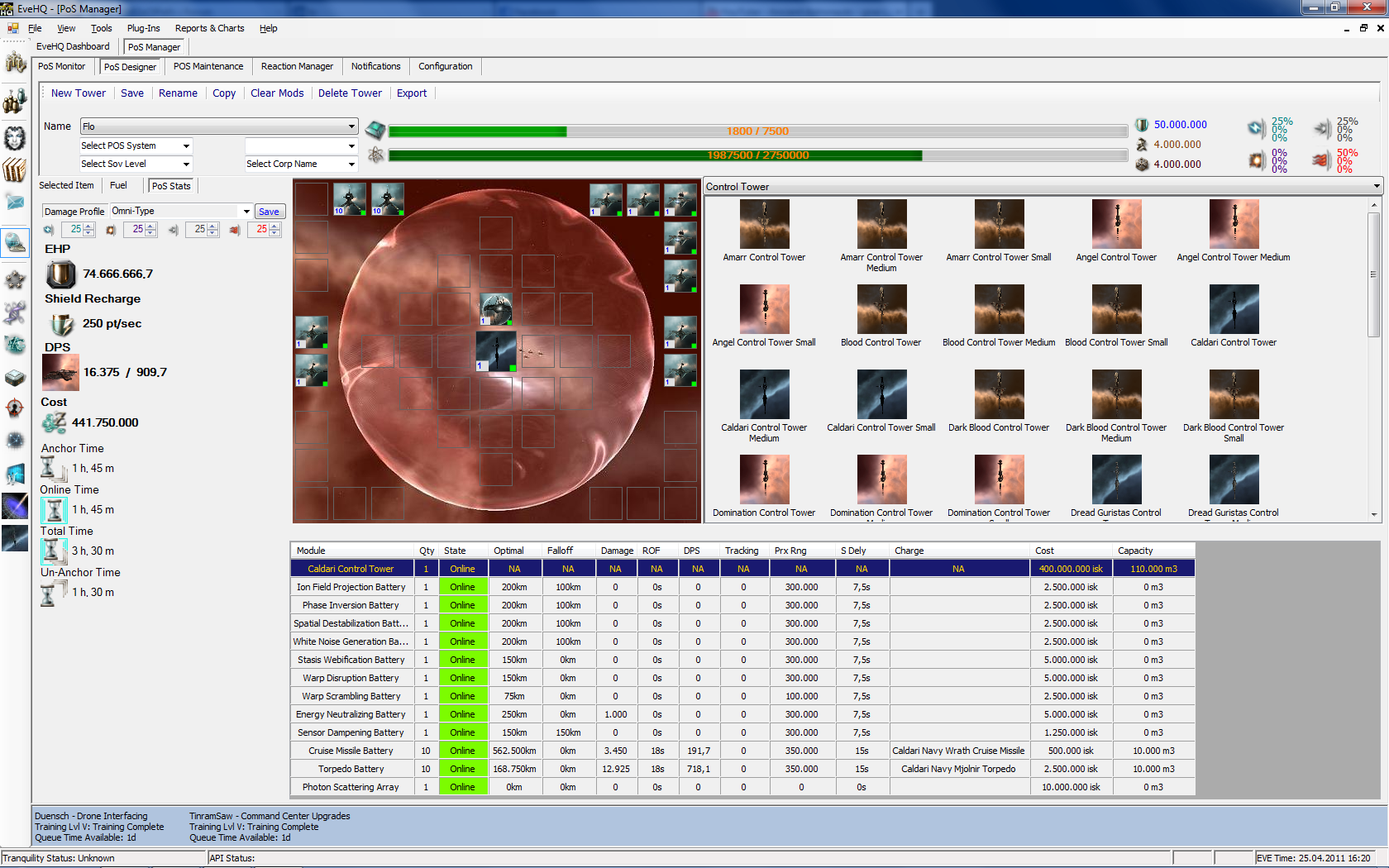Decrease the red thermal 25 spinner value
Image resolution: width=1389 pixels, height=868 pixels.
[275, 233]
